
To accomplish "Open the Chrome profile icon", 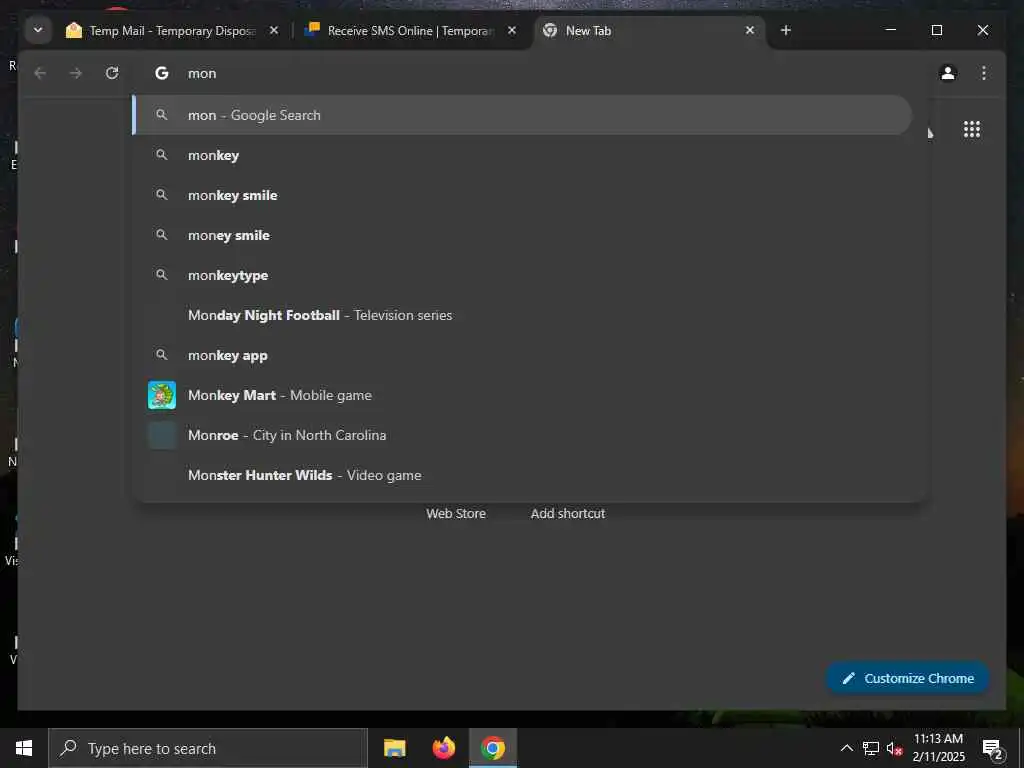I will pos(948,73).
